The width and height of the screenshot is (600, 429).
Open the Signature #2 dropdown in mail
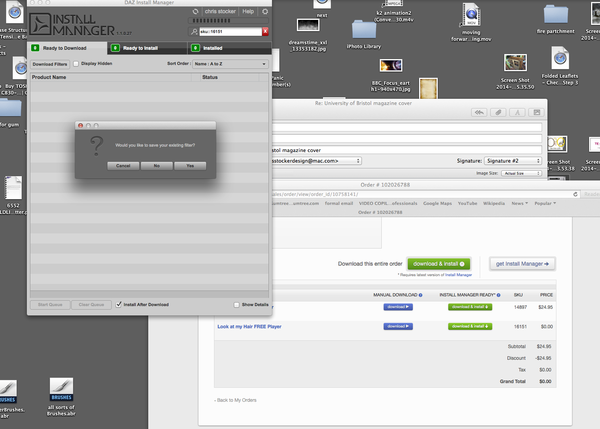coord(512,161)
